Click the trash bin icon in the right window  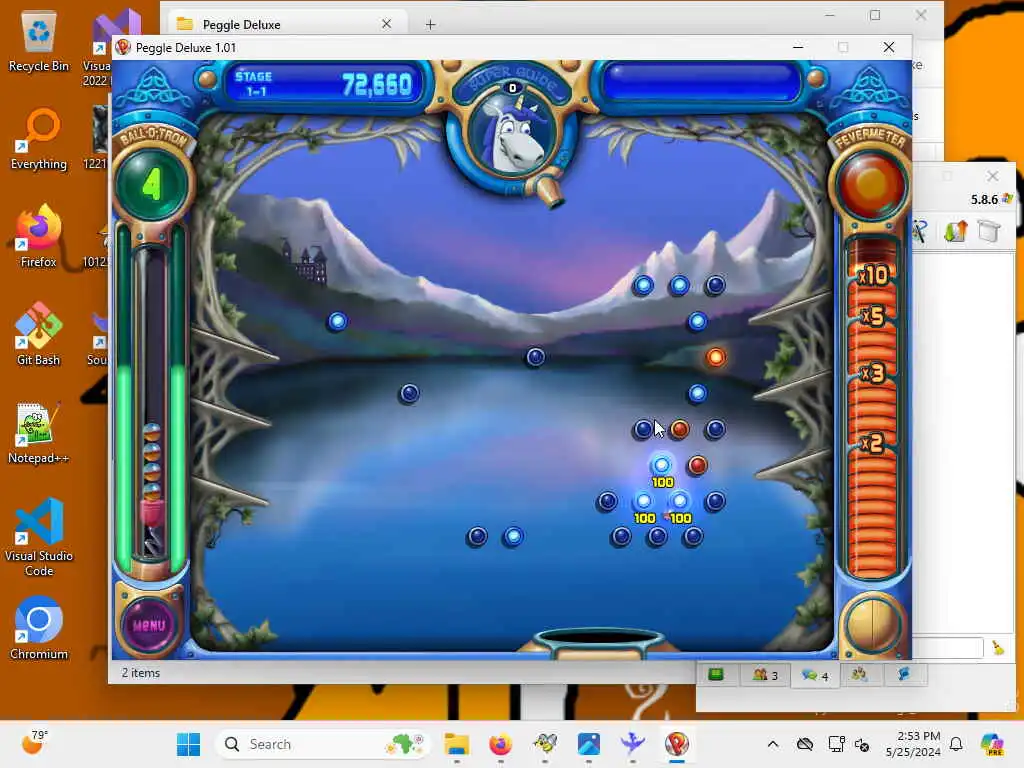tap(989, 231)
